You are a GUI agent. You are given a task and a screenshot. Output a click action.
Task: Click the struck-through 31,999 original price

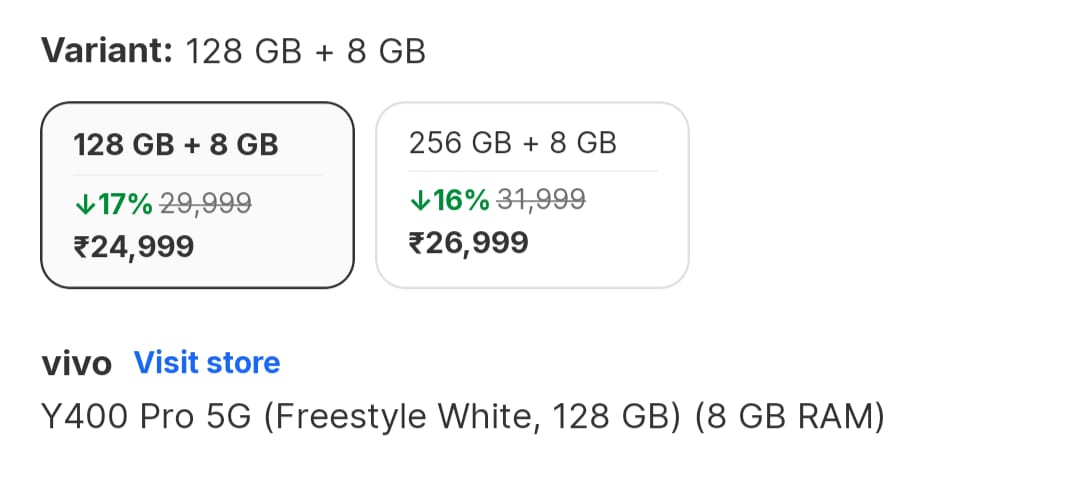540,201
